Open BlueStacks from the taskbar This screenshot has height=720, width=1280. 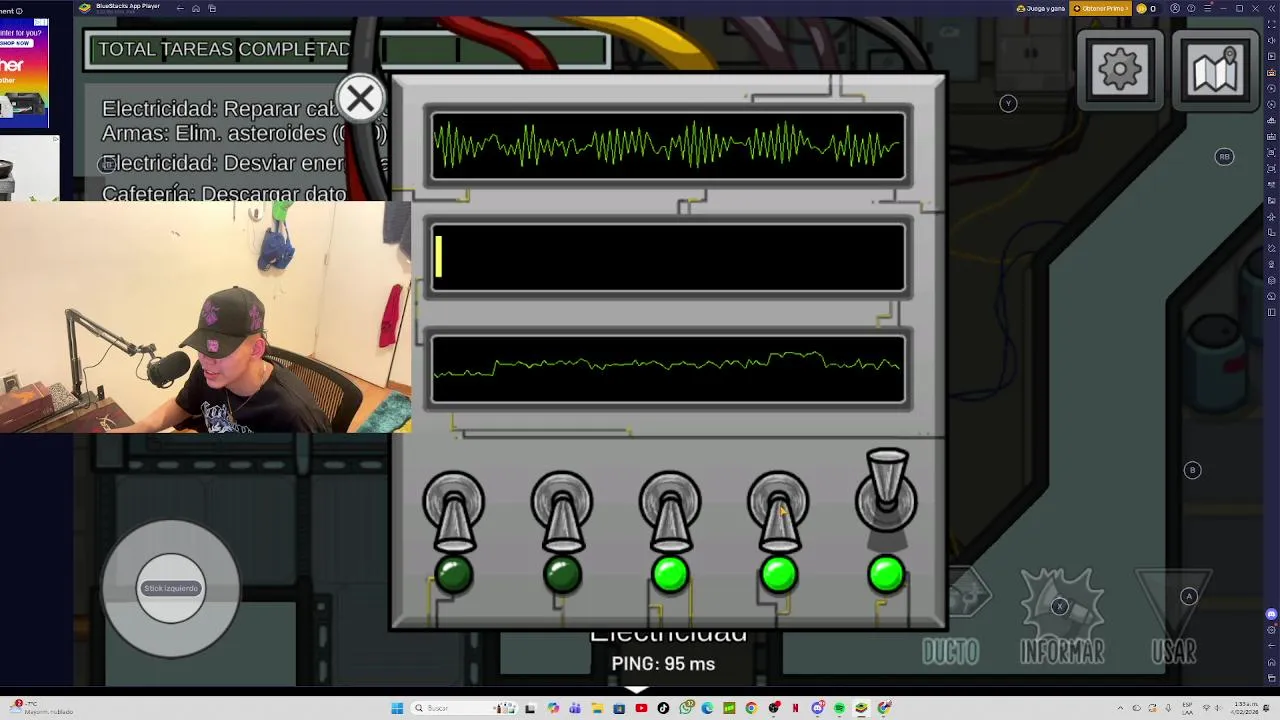tap(861, 708)
